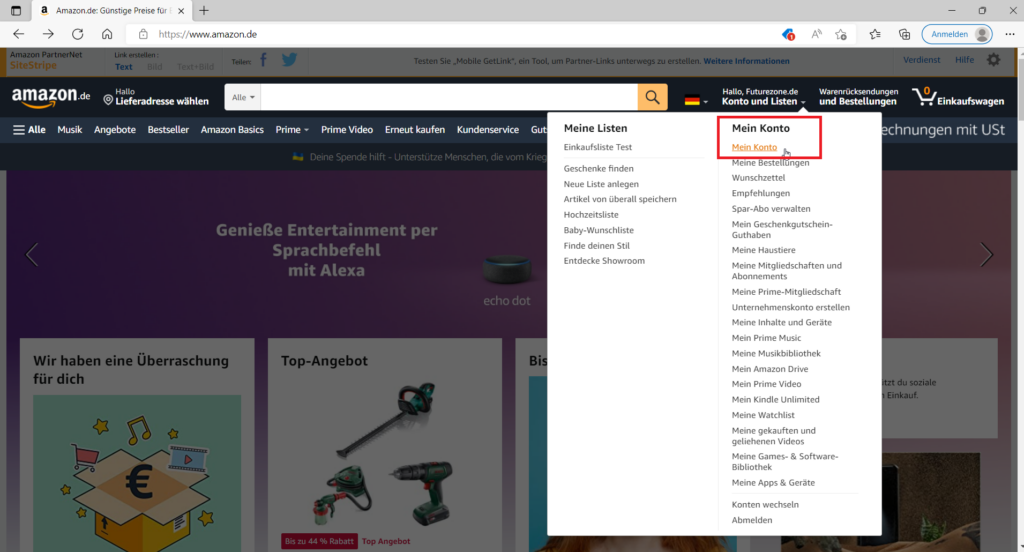Go to browser home icon
The width and height of the screenshot is (1024, 552).
(x=107, y=34)
